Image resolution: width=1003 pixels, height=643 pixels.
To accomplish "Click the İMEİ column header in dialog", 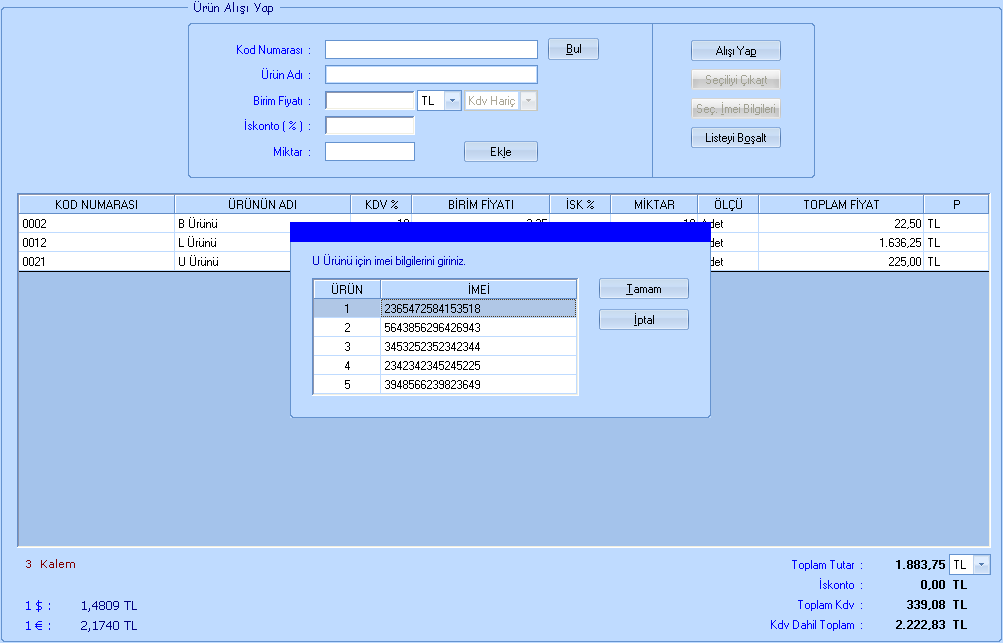I will pyautogui.click(x=478, y=290).
